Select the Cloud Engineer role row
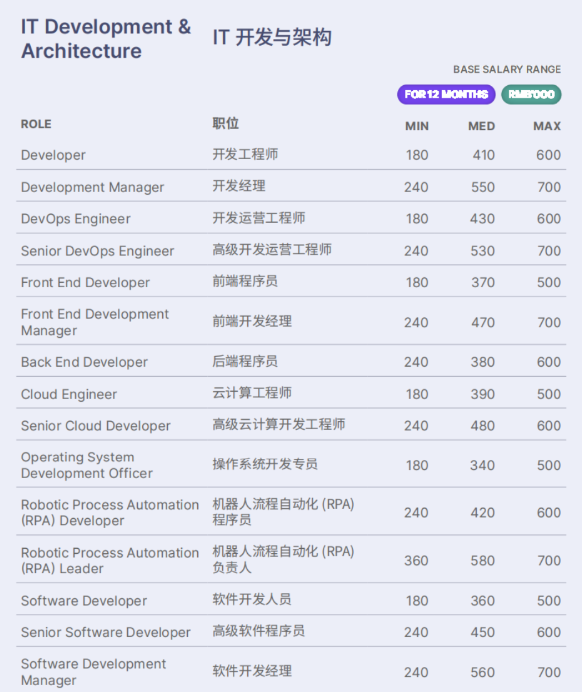 [291, 394]
